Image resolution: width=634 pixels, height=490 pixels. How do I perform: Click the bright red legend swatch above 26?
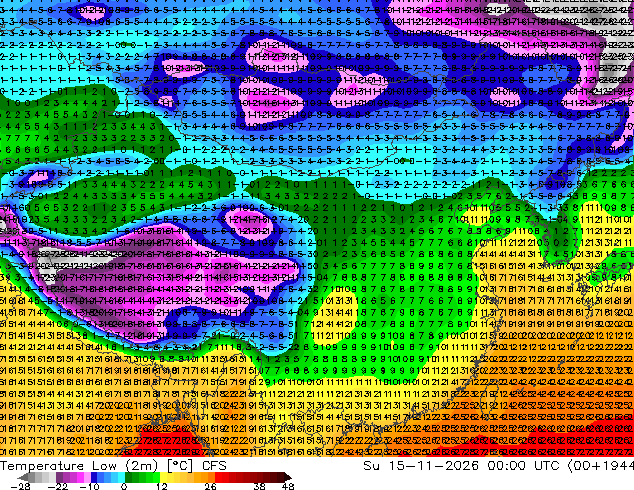[x=218, y=477]
